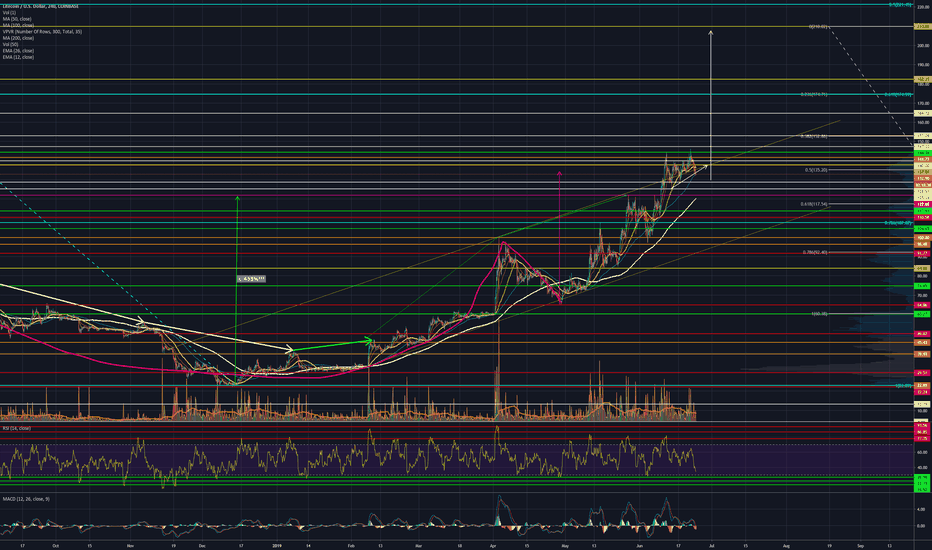Click the 190.00 price axis label
Viewport: 932px width, 550px height.
[923, 65]
